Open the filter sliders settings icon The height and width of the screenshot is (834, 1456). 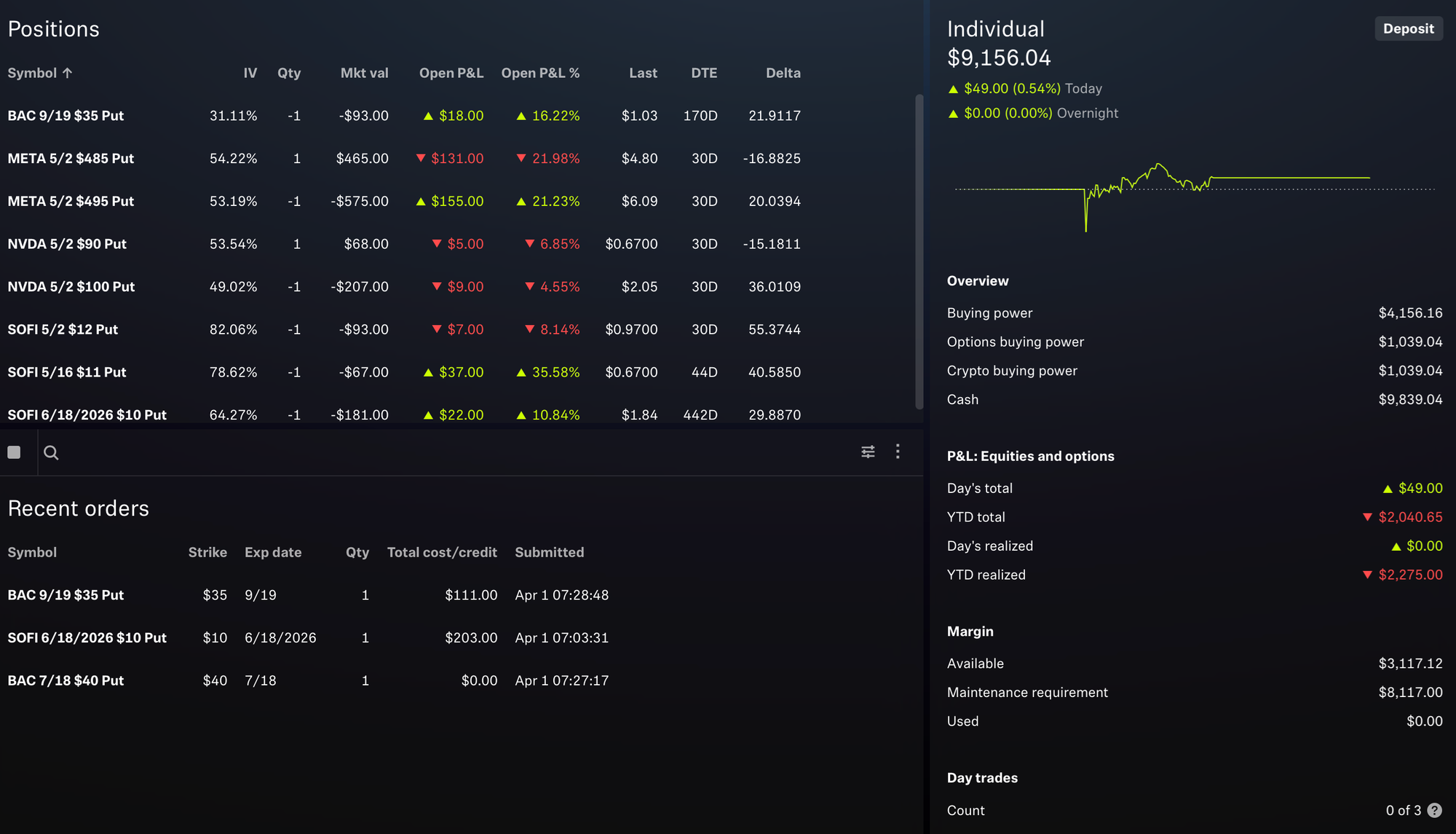[x=868, y=452]
